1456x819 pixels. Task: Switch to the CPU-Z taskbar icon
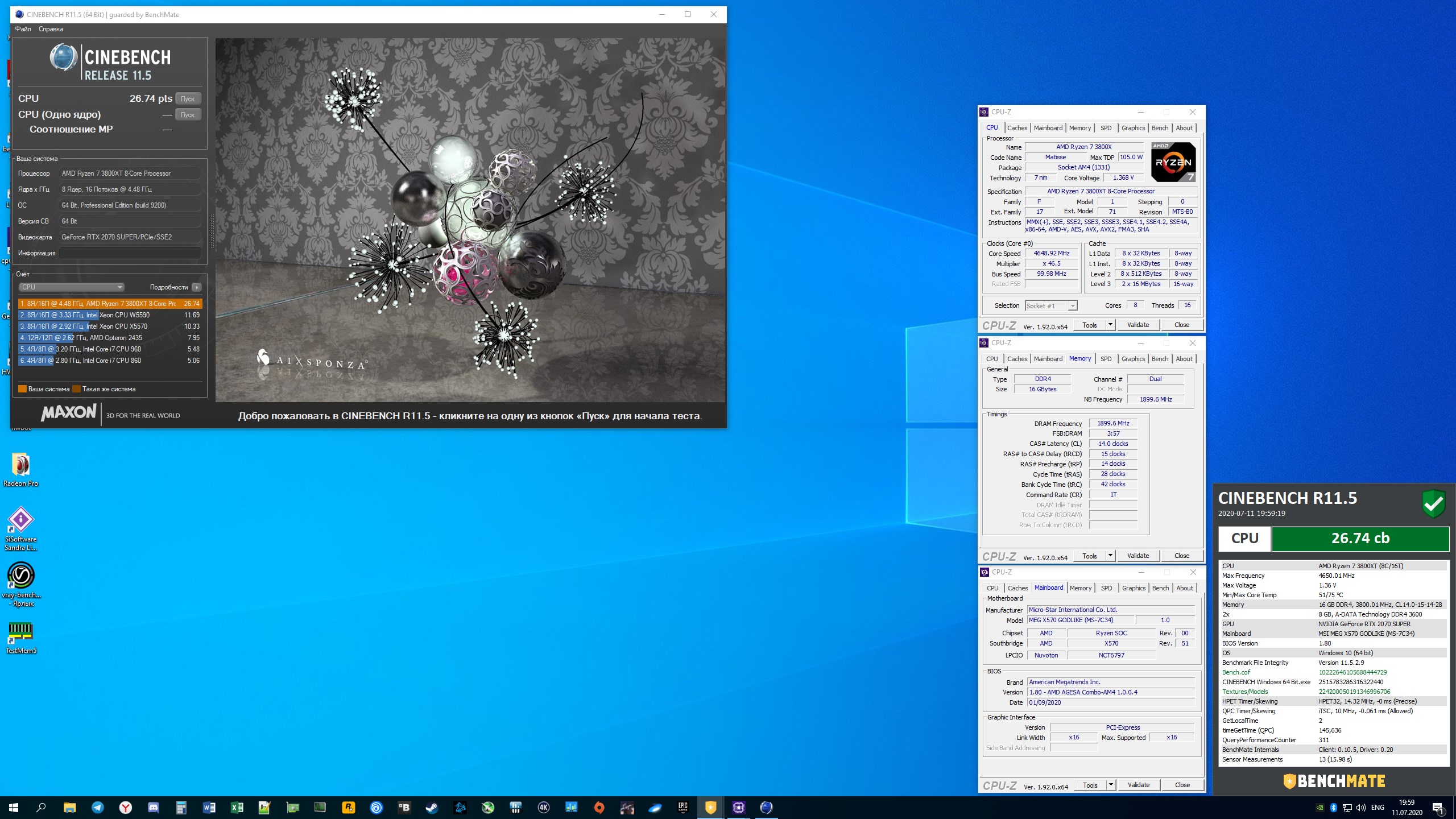point(739,807)
